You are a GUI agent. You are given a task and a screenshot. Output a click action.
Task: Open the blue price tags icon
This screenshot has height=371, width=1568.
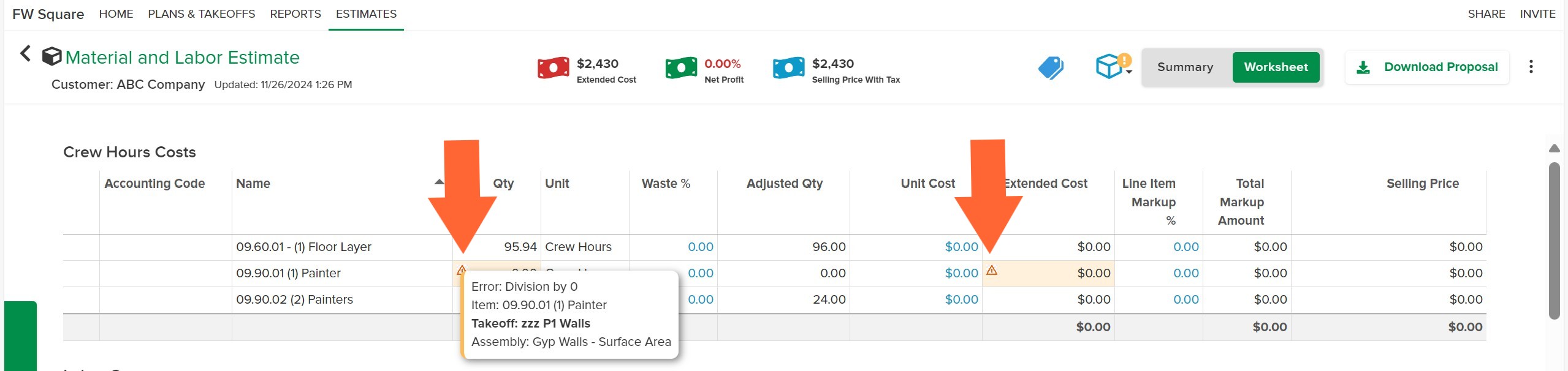[x=1051, y=68]
